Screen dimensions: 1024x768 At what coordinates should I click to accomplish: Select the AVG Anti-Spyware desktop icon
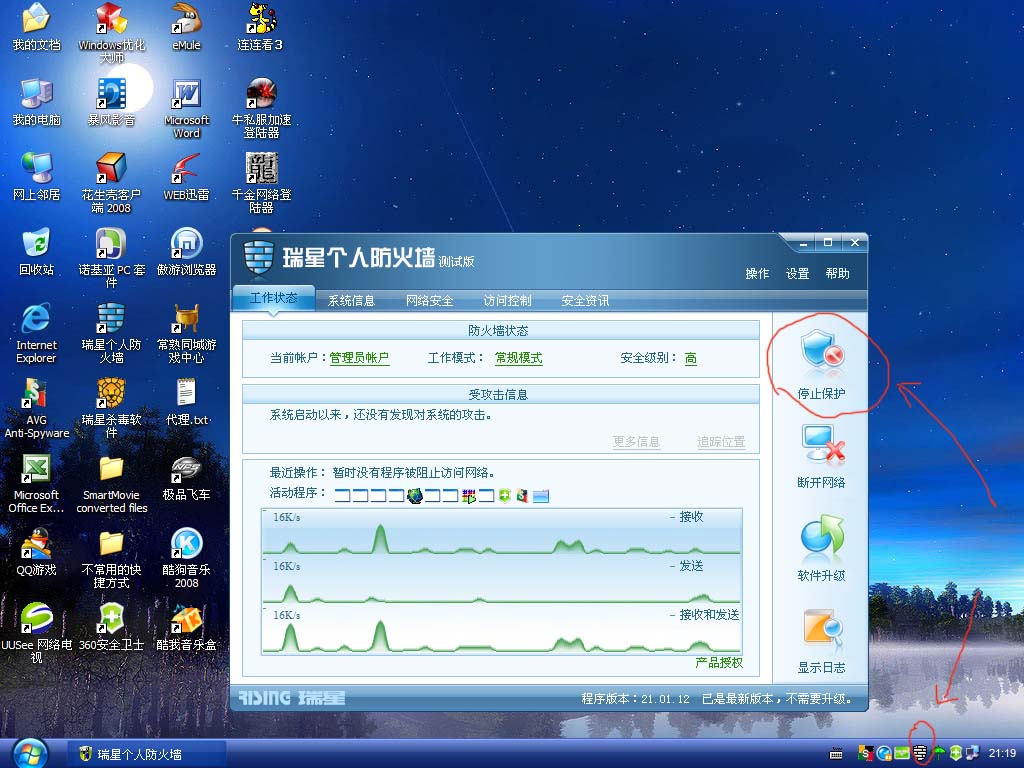[x=36, y=408]
